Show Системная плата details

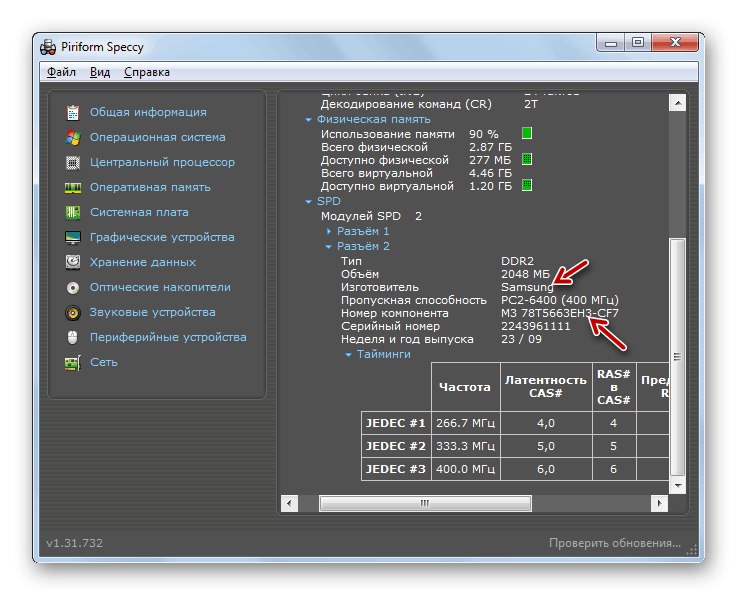(x=139, y=212)
